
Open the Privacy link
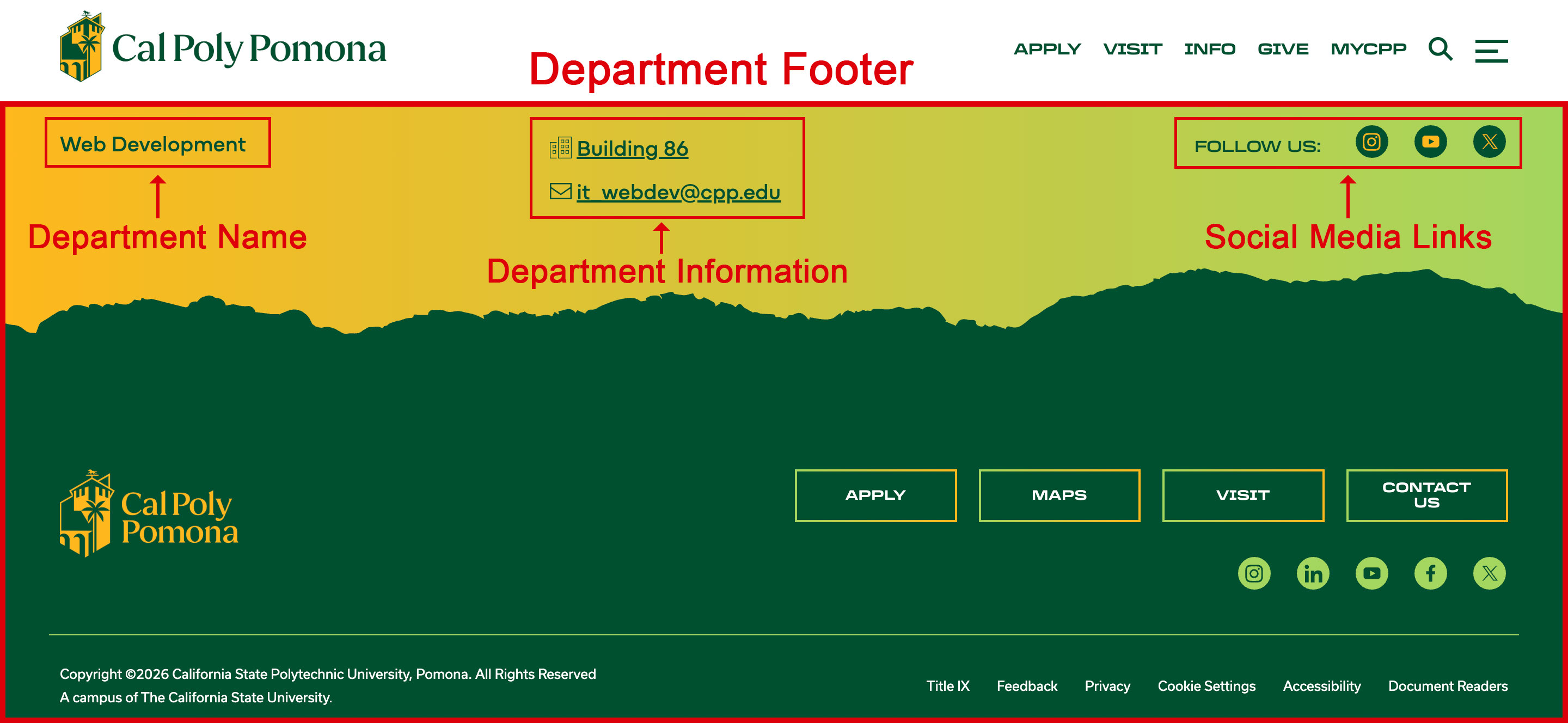(x=1107, y=686)
